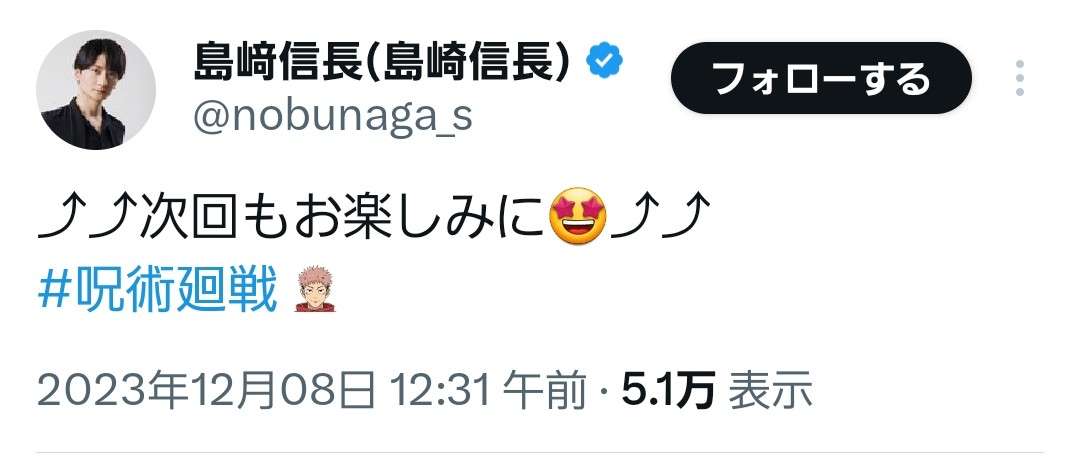1080x460 pixels.
Task: Open the @nobunaga_s profile handle
Action: pos(333,117)
